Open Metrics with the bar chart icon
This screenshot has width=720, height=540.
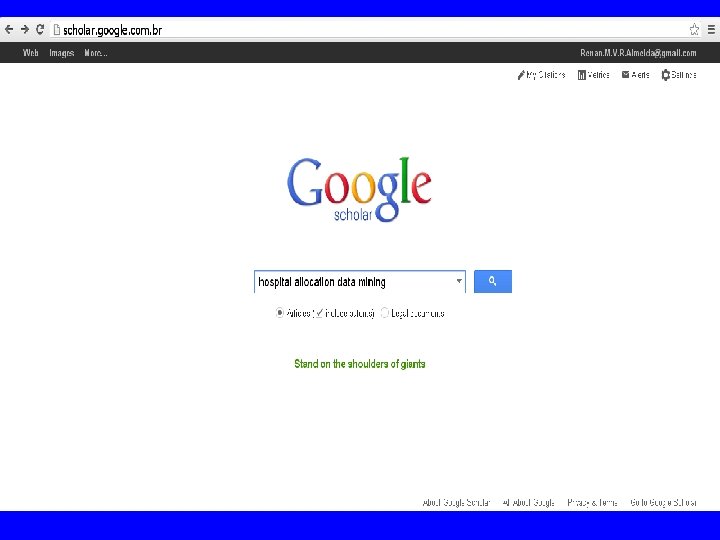click(x=593, y=75)
